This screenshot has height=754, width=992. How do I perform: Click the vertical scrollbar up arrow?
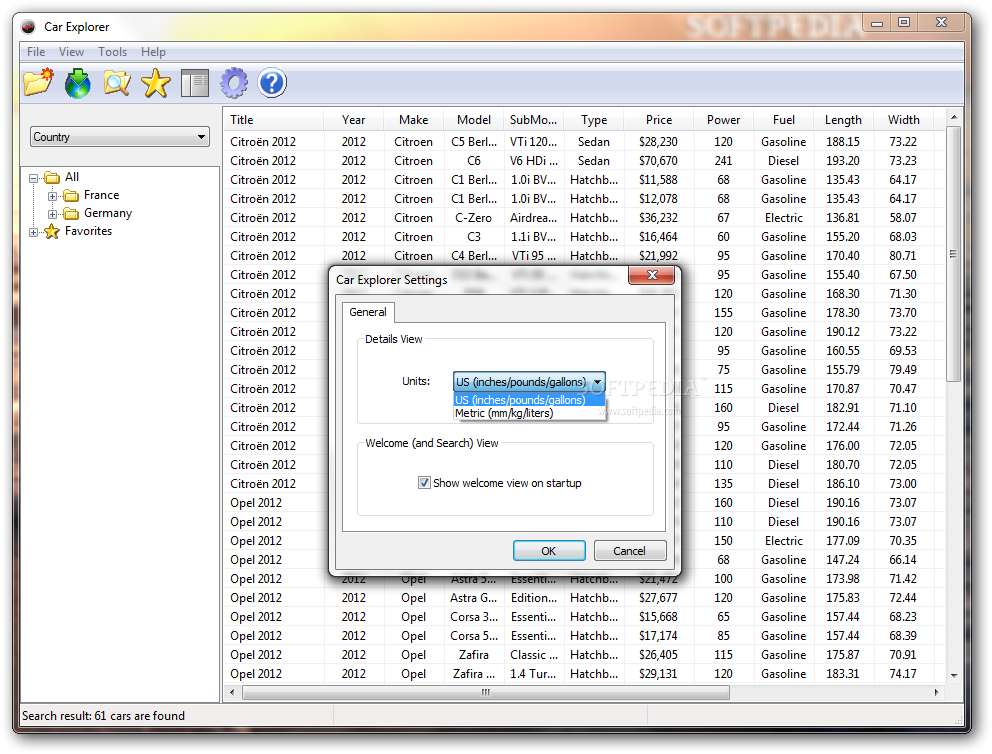[953, 118]
